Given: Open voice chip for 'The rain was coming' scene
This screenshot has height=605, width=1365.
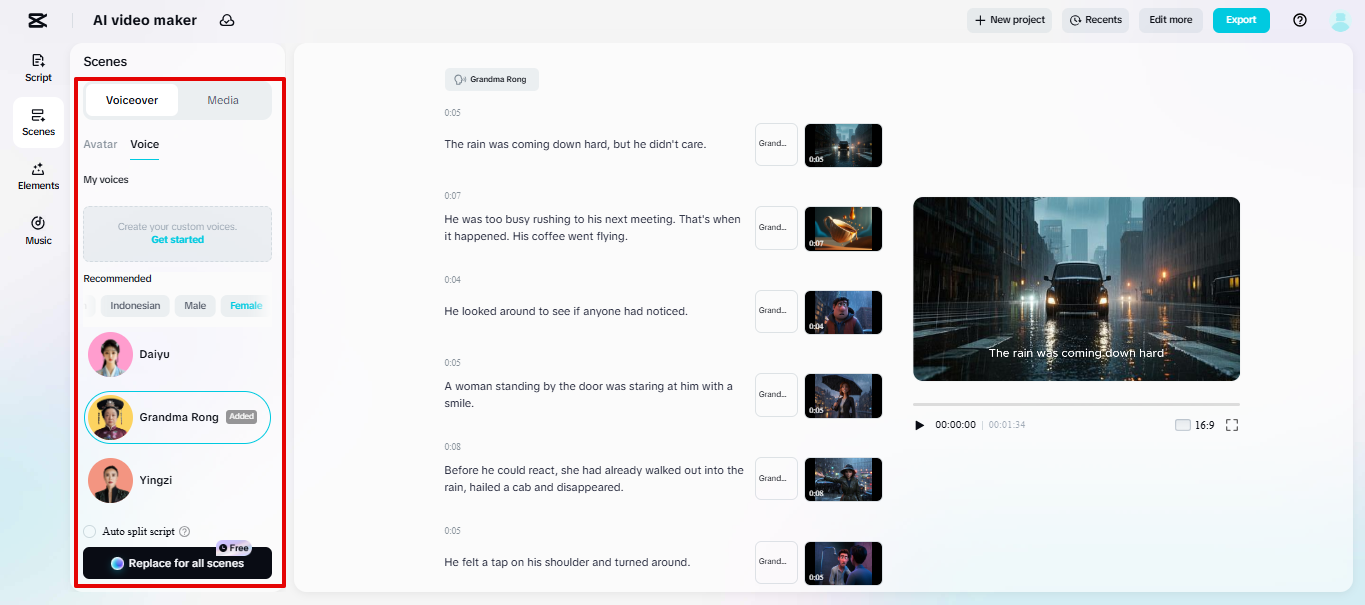Looking at the screenshot, I should coord(776,144).
